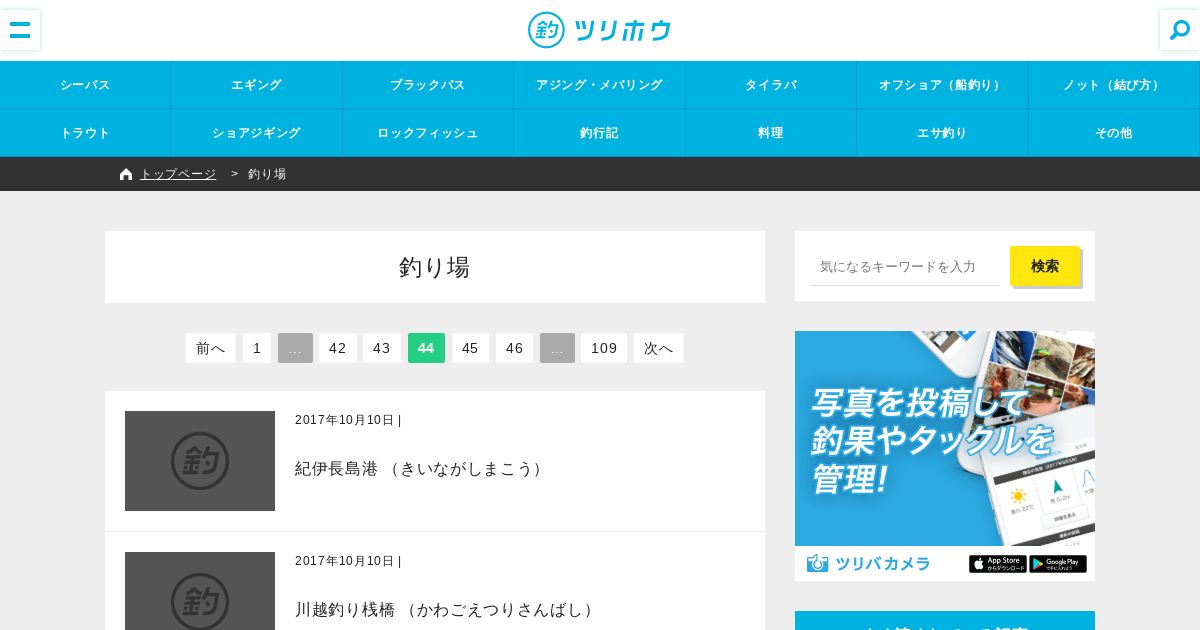The image size is (1200, 630).
Task: Go to next page with 次へ
Action: (x=659, y=348)
